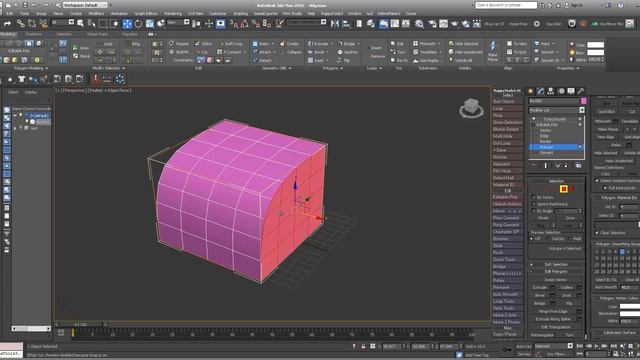Collapse the Edit Polygons rollout
Screen dimensions: 640x360
556,271
